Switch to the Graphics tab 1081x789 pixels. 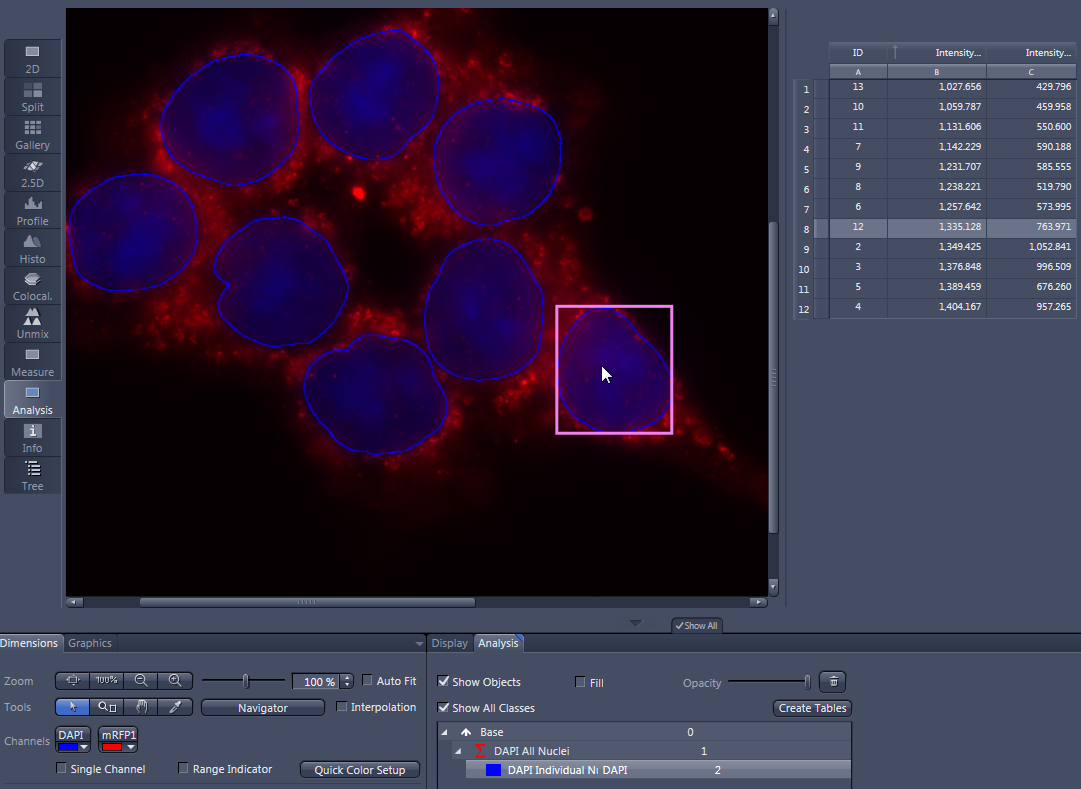pyautogui.click(x=90, y=643)
